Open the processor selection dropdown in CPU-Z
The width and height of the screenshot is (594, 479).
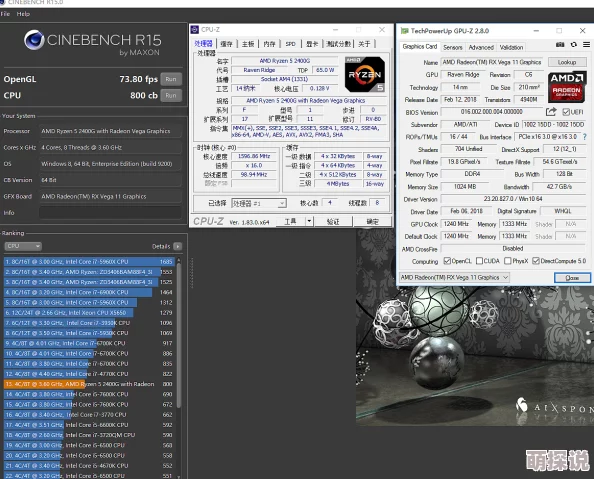(259, 203)
